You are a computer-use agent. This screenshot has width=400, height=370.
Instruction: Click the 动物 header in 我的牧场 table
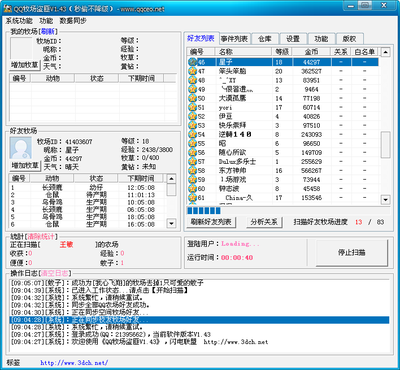tap(53, 78)
